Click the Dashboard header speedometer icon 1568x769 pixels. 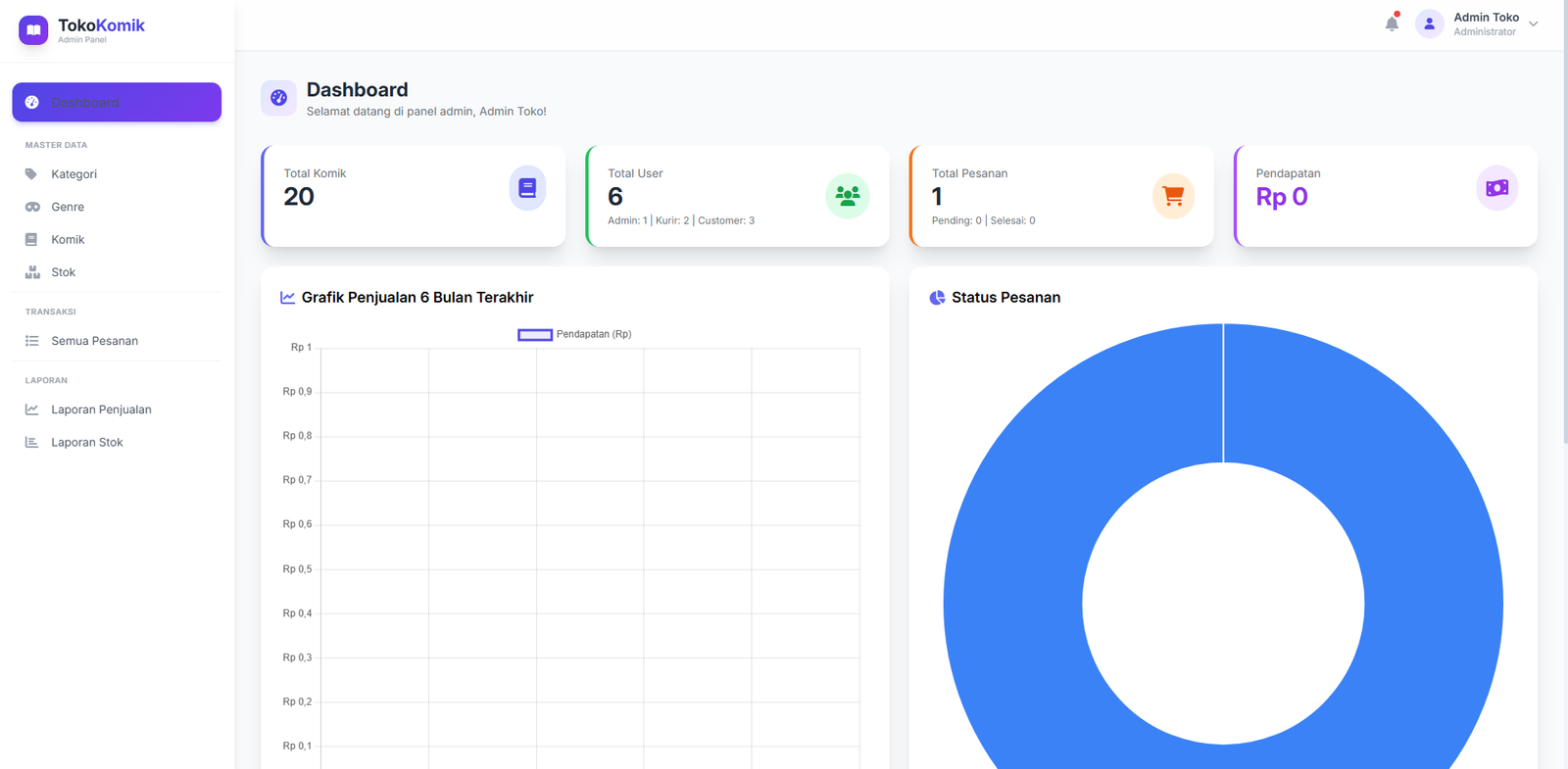click(x=278, y=98)
